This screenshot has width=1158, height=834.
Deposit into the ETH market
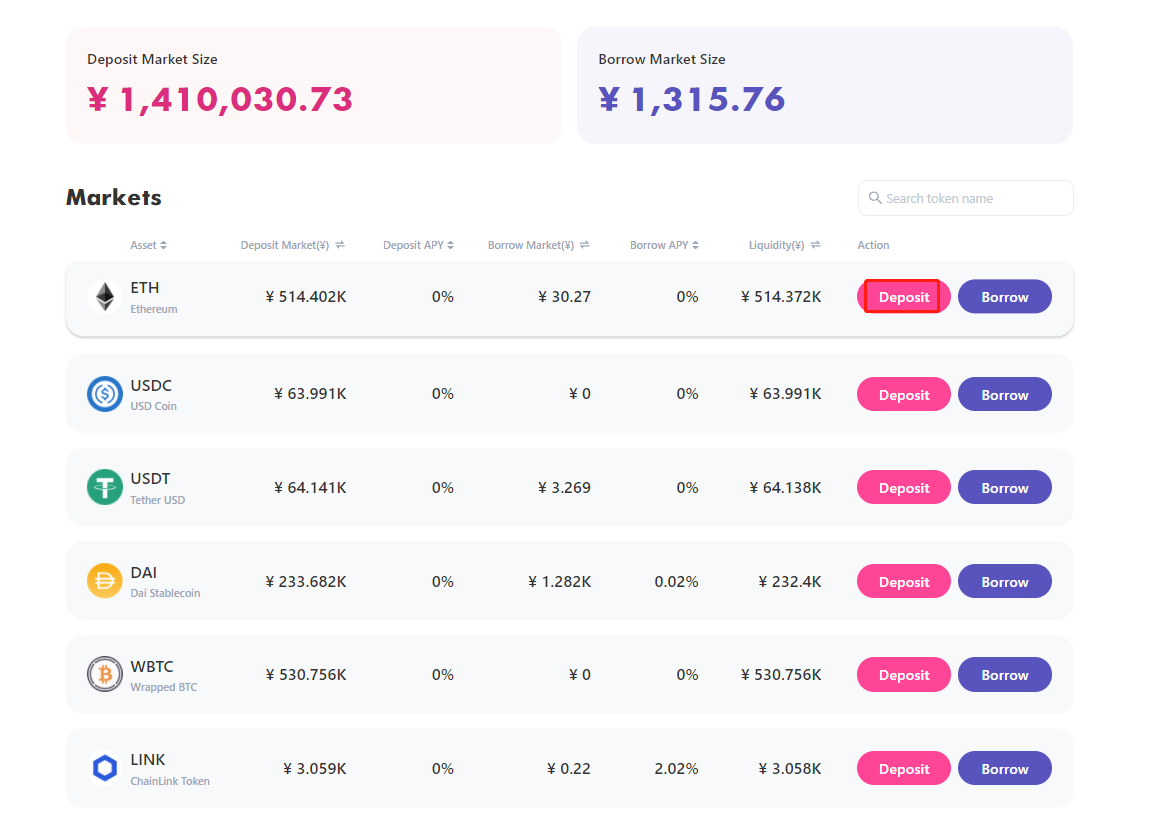coord(903,297)
